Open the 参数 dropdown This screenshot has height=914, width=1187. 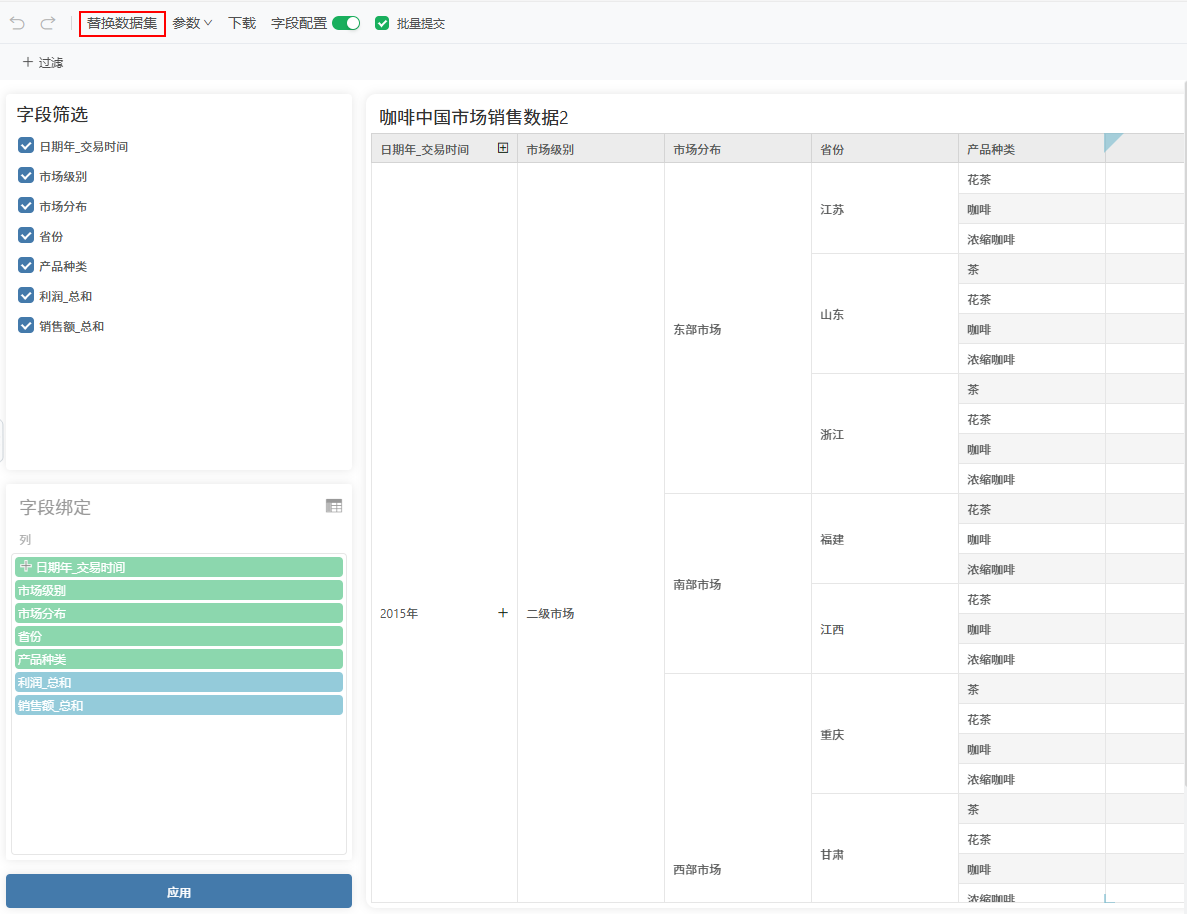(192, 23)
